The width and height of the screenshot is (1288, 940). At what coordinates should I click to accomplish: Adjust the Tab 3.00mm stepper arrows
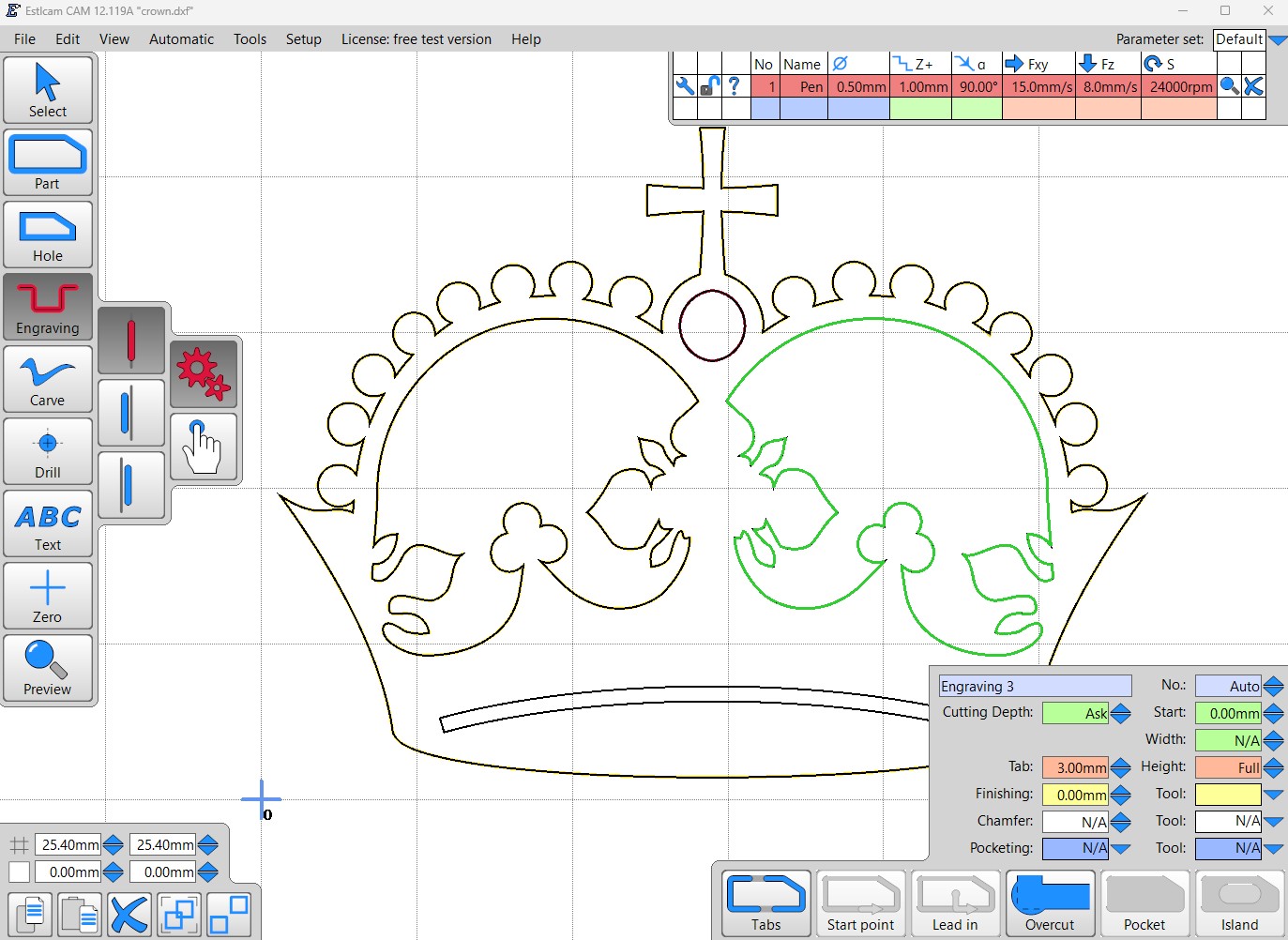tap(1120, 768)
